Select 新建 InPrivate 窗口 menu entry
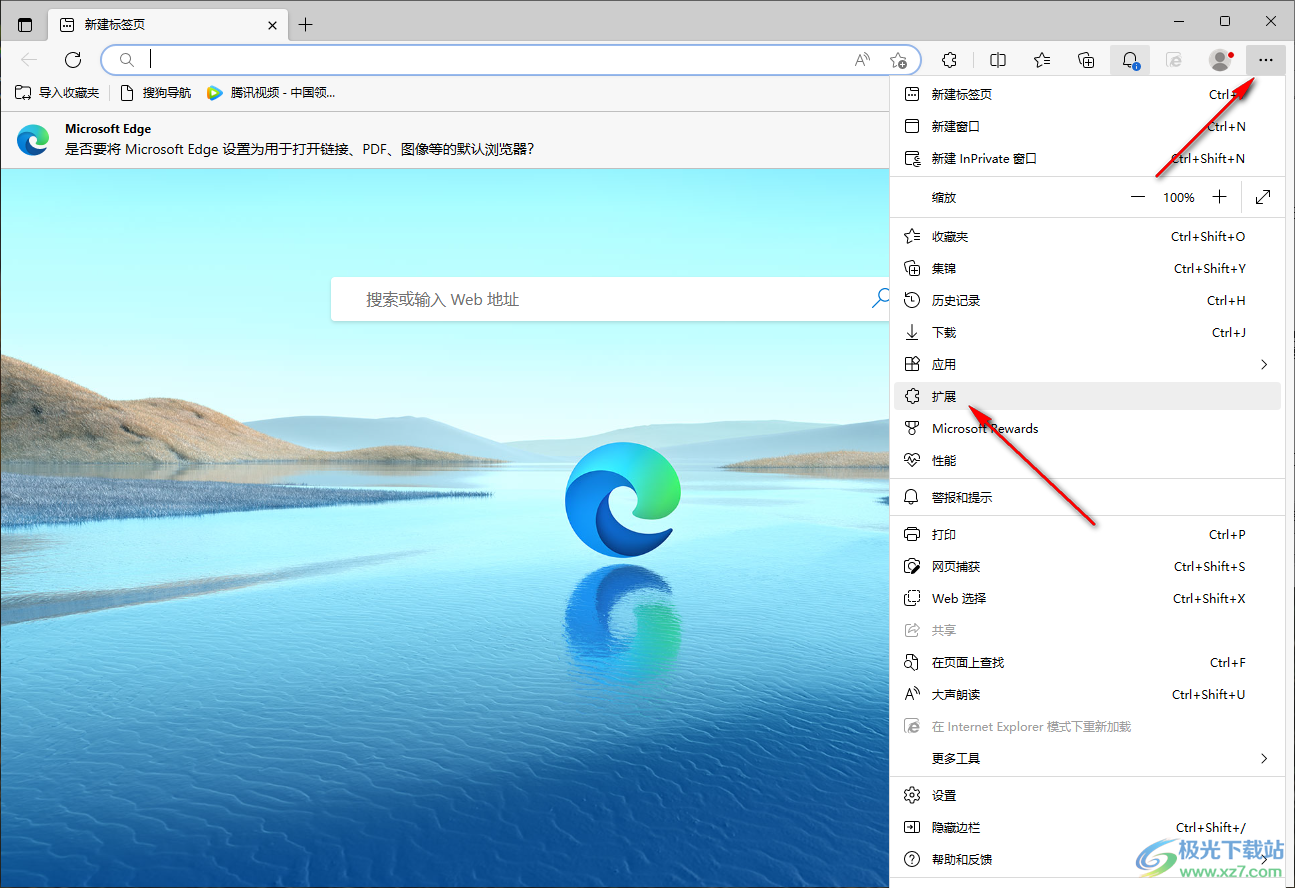 [x=1087, y=158]
